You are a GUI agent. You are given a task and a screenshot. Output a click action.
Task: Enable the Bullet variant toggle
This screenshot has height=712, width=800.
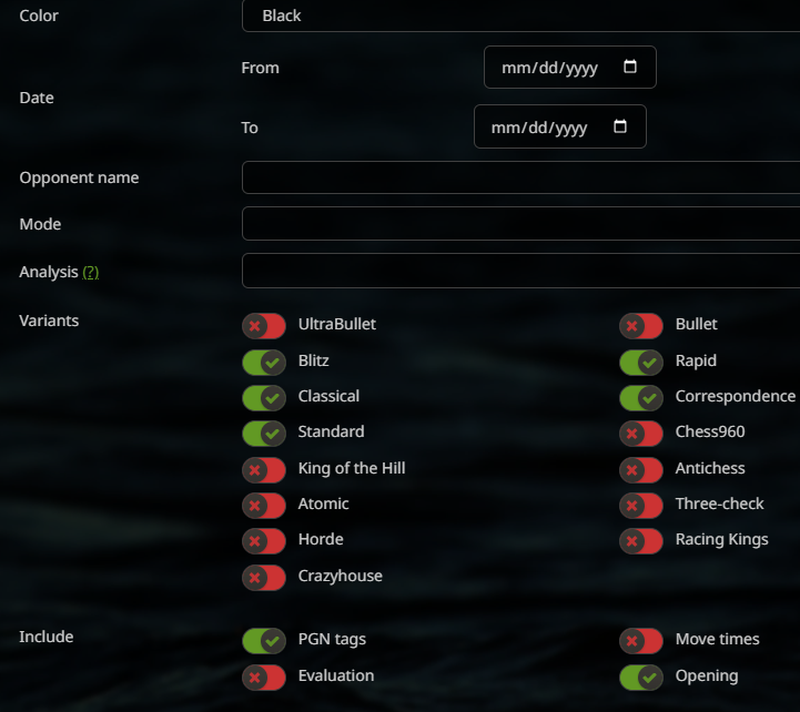point(641,326)
